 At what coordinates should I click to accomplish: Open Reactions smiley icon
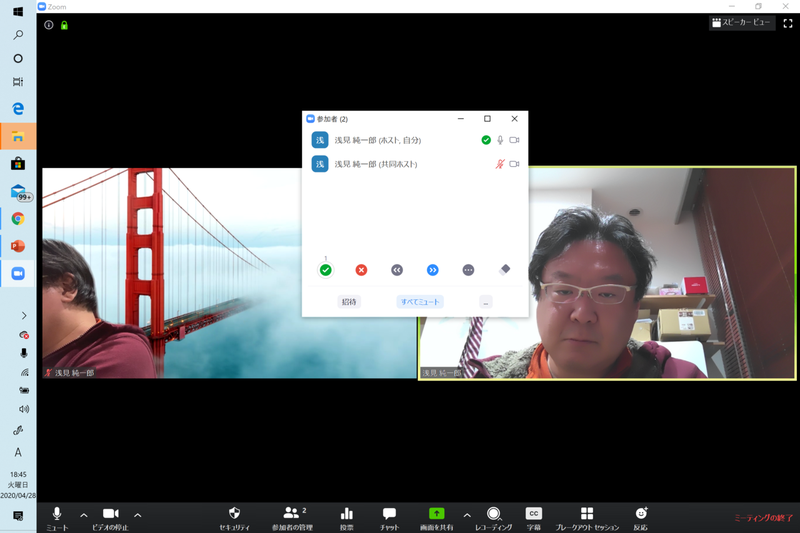coord(641,518)
